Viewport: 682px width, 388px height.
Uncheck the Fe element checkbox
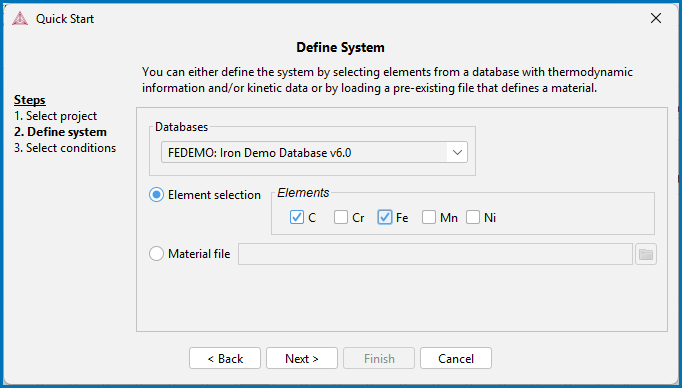pyautogui.click(x=385, y=217)
